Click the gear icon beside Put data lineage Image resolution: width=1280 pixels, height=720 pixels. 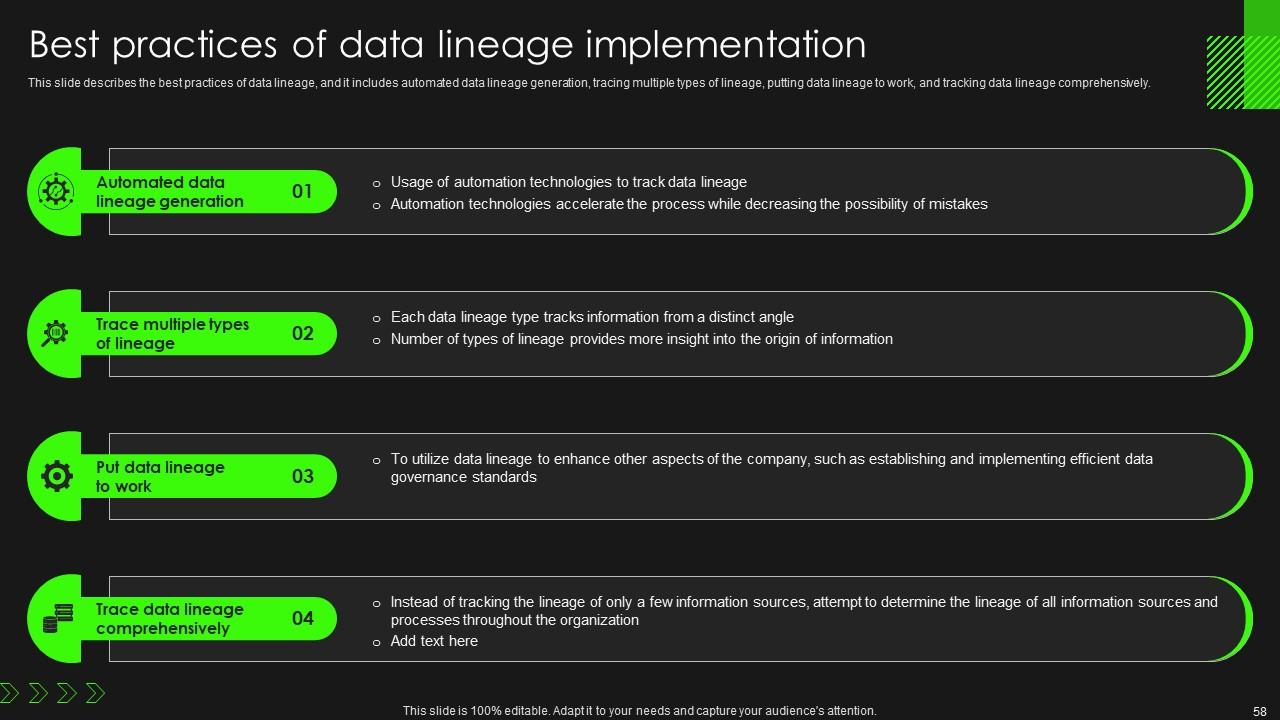click(56, 476)
